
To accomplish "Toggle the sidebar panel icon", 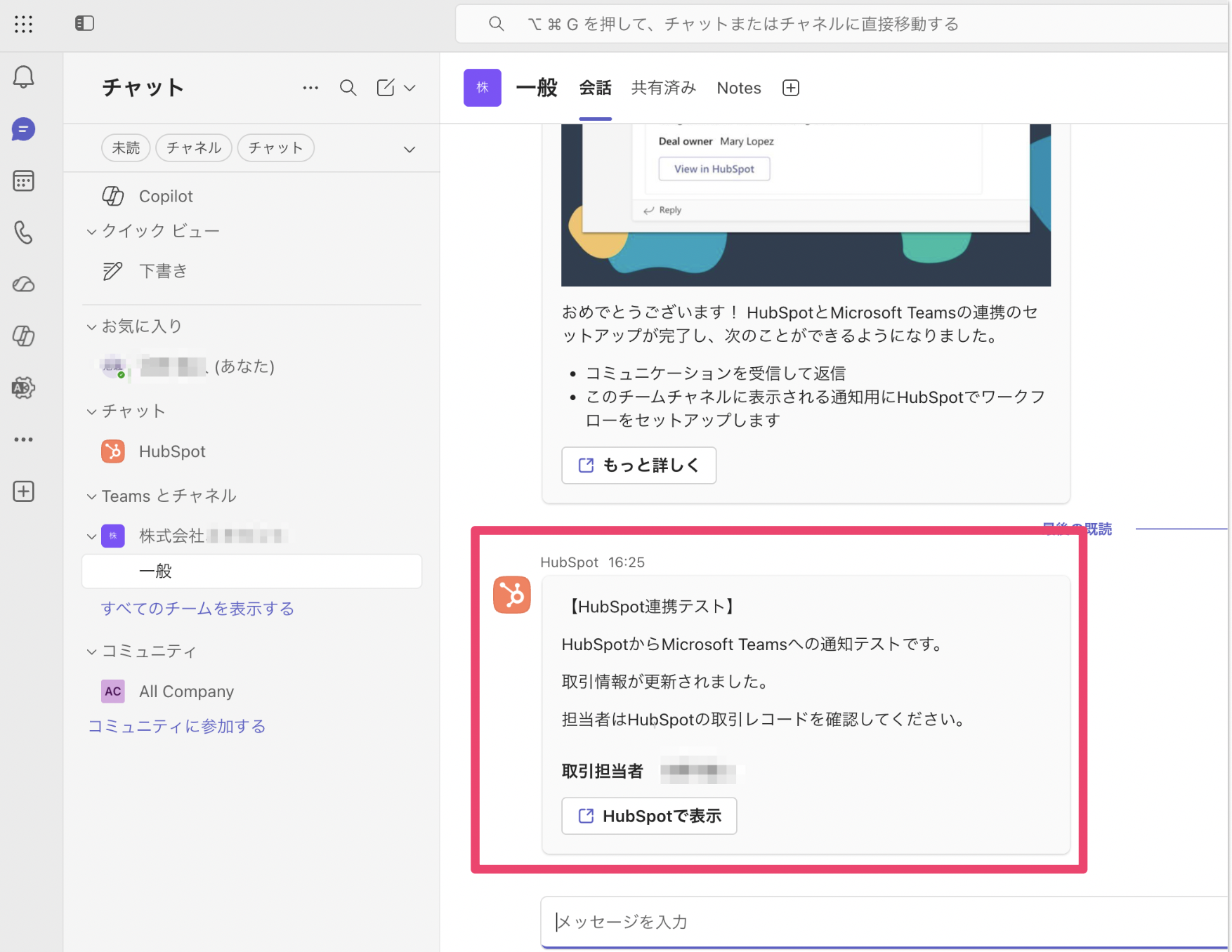I will (x=84, y=23).
